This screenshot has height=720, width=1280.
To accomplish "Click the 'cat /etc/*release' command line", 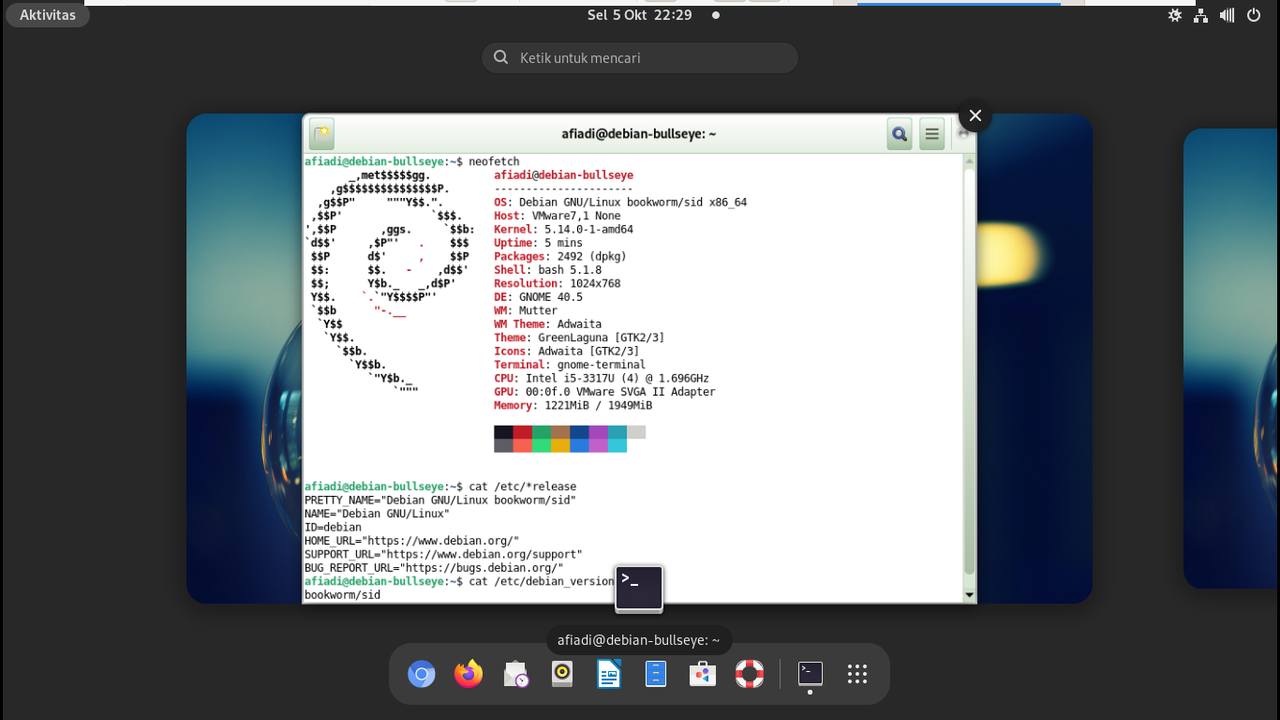I will (440, 486).
